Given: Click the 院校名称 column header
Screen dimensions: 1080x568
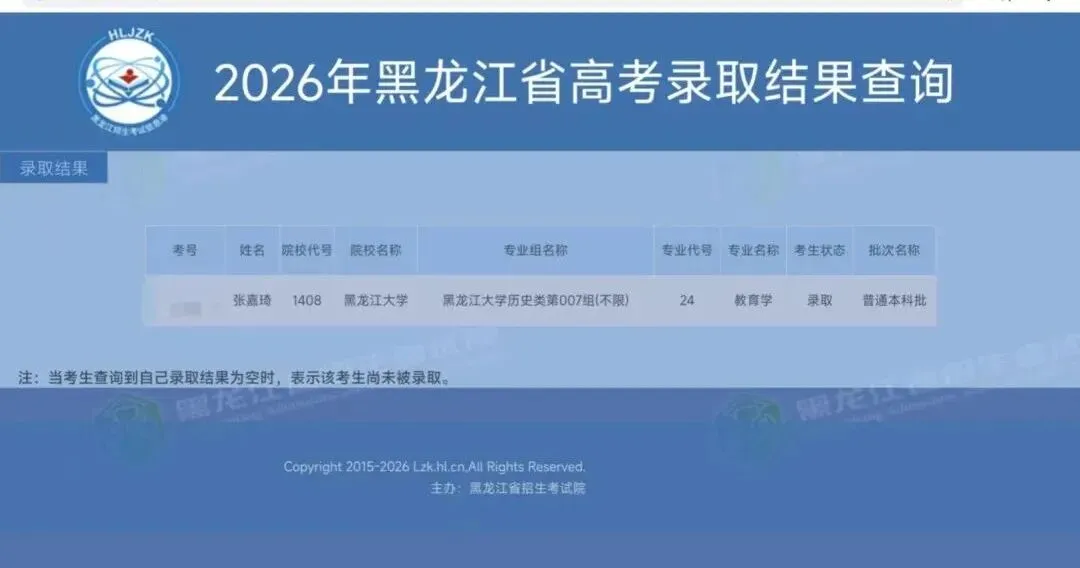Looking at the screenshot, I should pos(376,250).
